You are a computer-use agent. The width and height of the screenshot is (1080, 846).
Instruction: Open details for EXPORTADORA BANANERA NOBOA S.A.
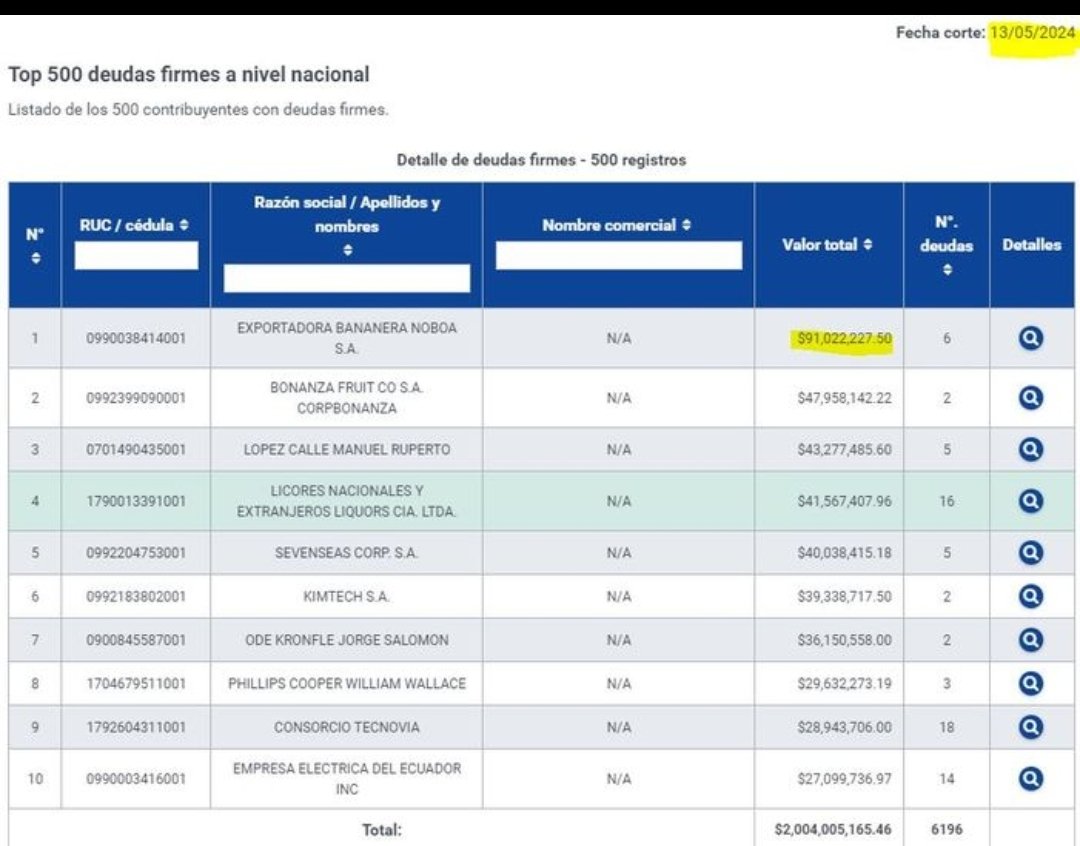[x=1030, y=338]
